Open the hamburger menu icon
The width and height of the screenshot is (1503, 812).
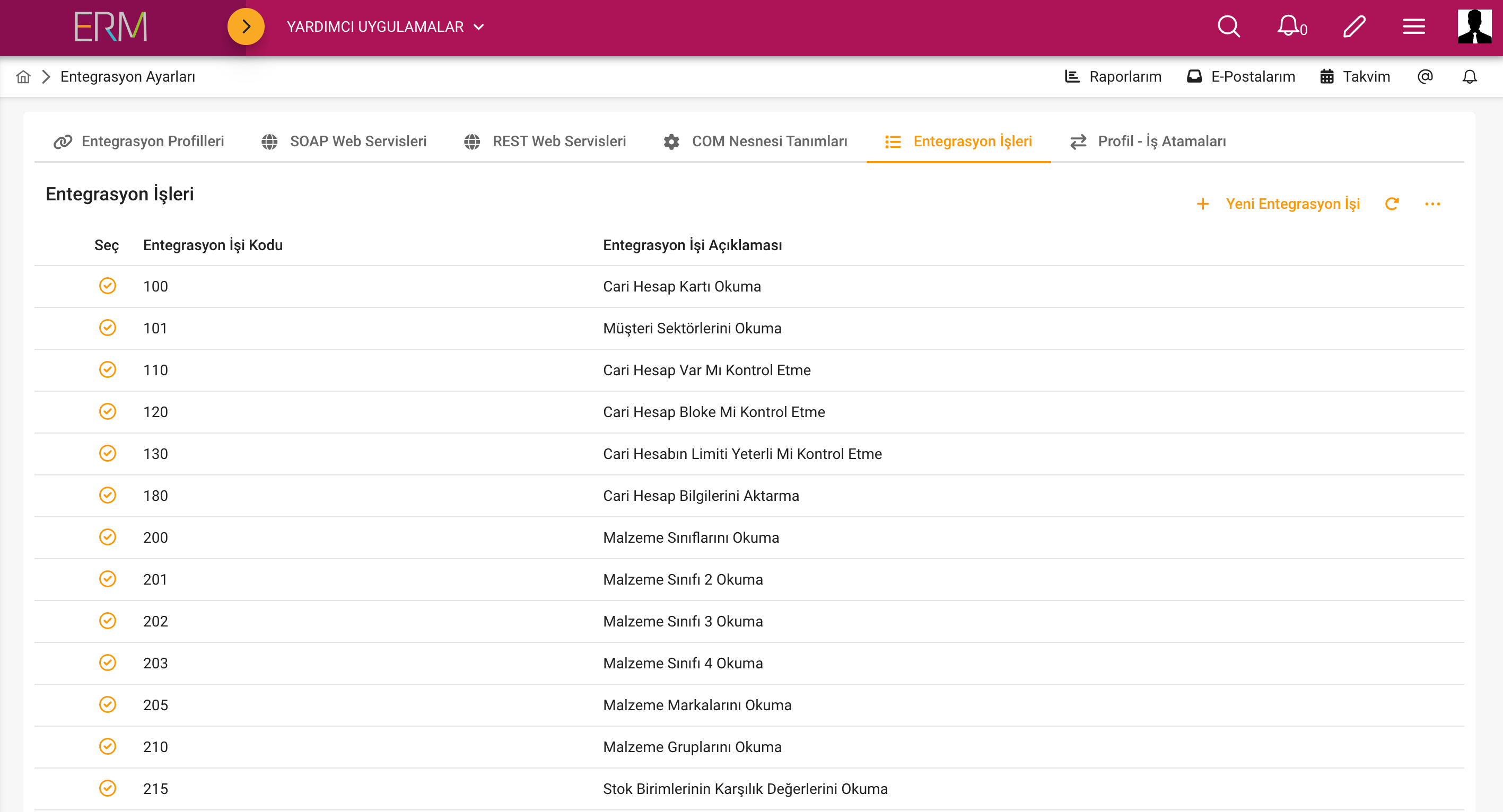tap(1414, 27)
